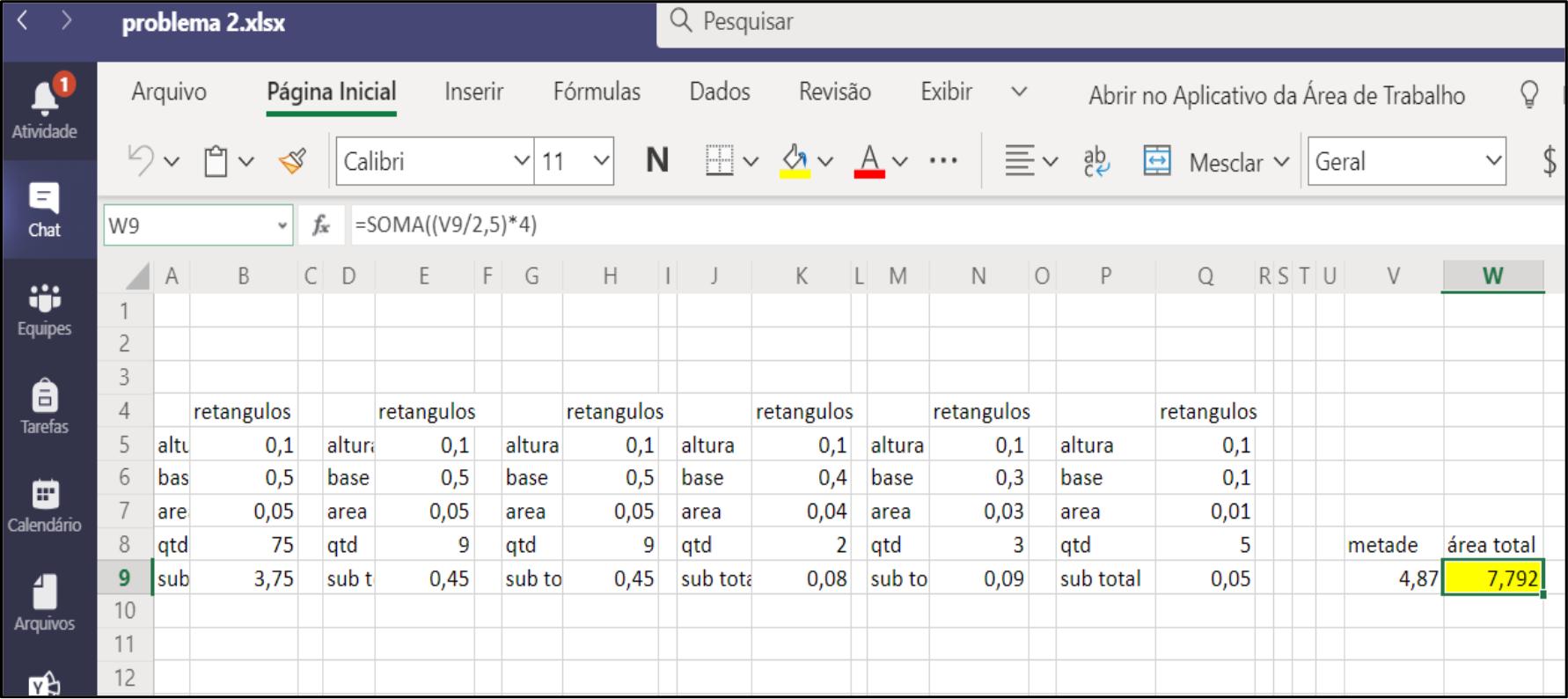Open the Arquivo menu
The width and height of the screenshot is (1568, 699).
(169, 92)
